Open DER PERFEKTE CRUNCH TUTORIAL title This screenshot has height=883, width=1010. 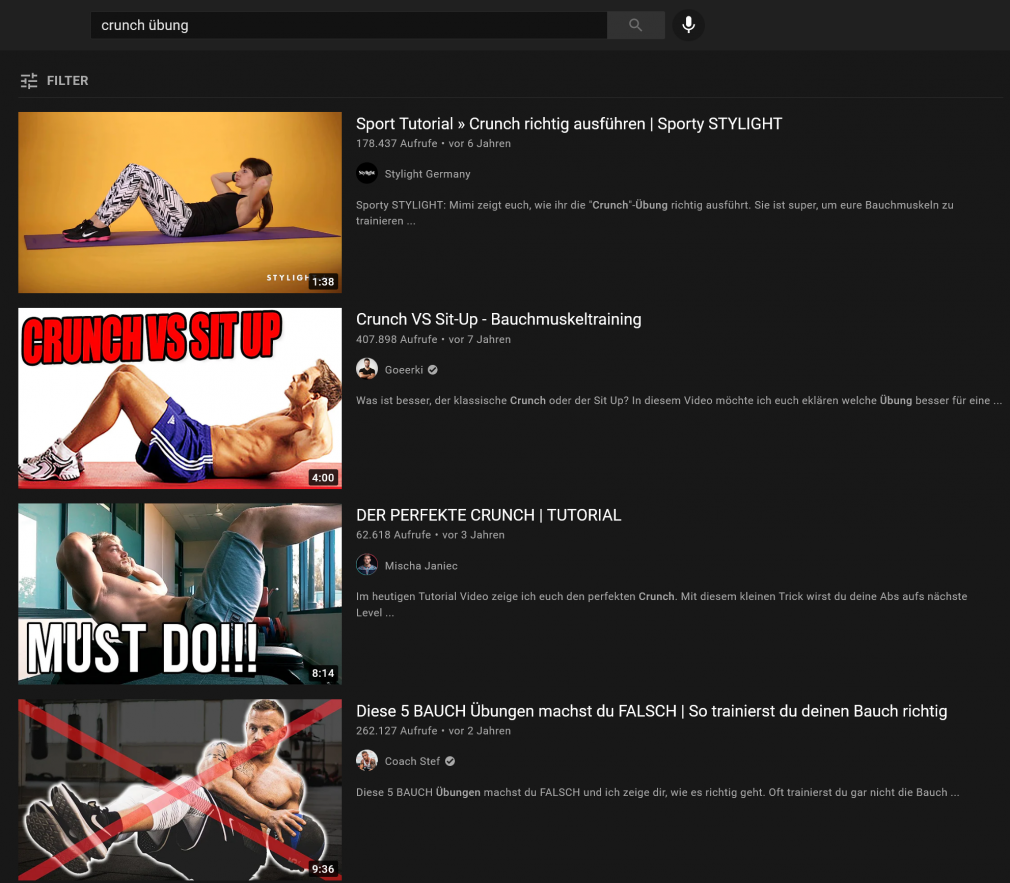tap(488, 515)
